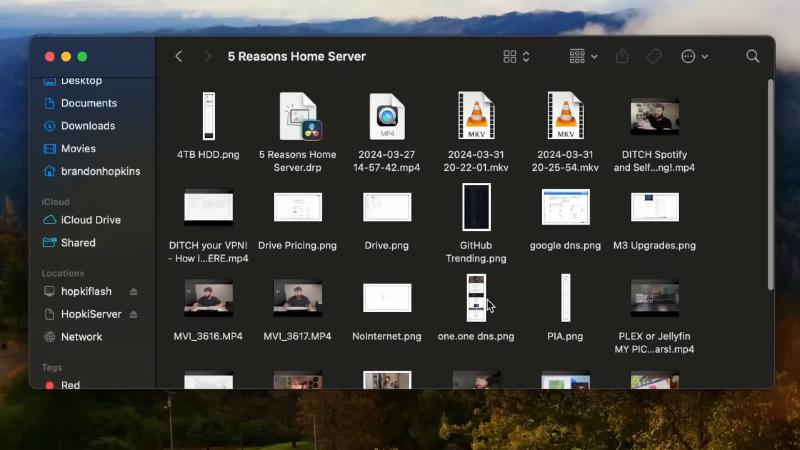Minimize the window with yellow button

click(x=66, y=57)
